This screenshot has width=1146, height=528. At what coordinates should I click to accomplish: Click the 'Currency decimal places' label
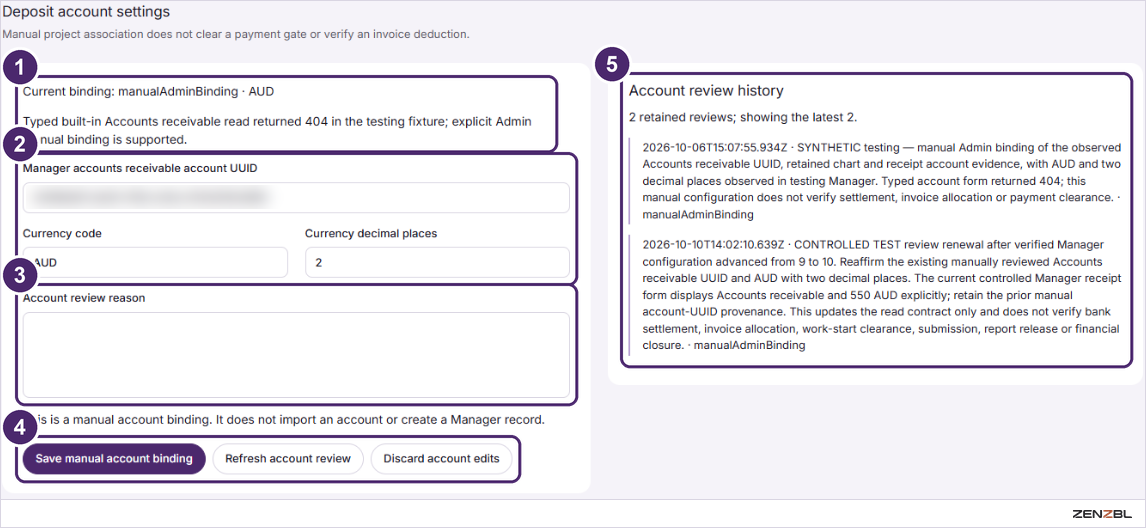371,233
